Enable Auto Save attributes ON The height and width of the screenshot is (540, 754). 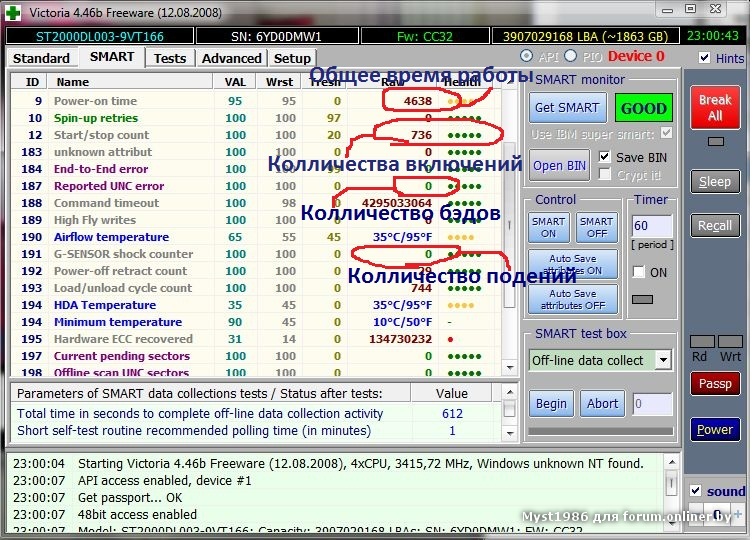pyautogui.click(x=573, y=264)
